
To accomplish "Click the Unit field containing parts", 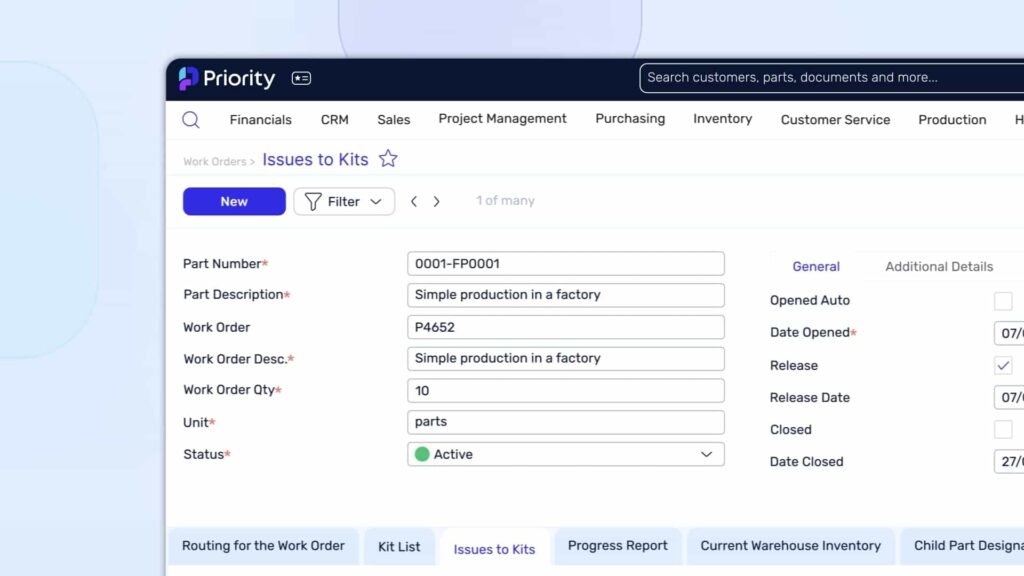I will [x=566, y=422].
